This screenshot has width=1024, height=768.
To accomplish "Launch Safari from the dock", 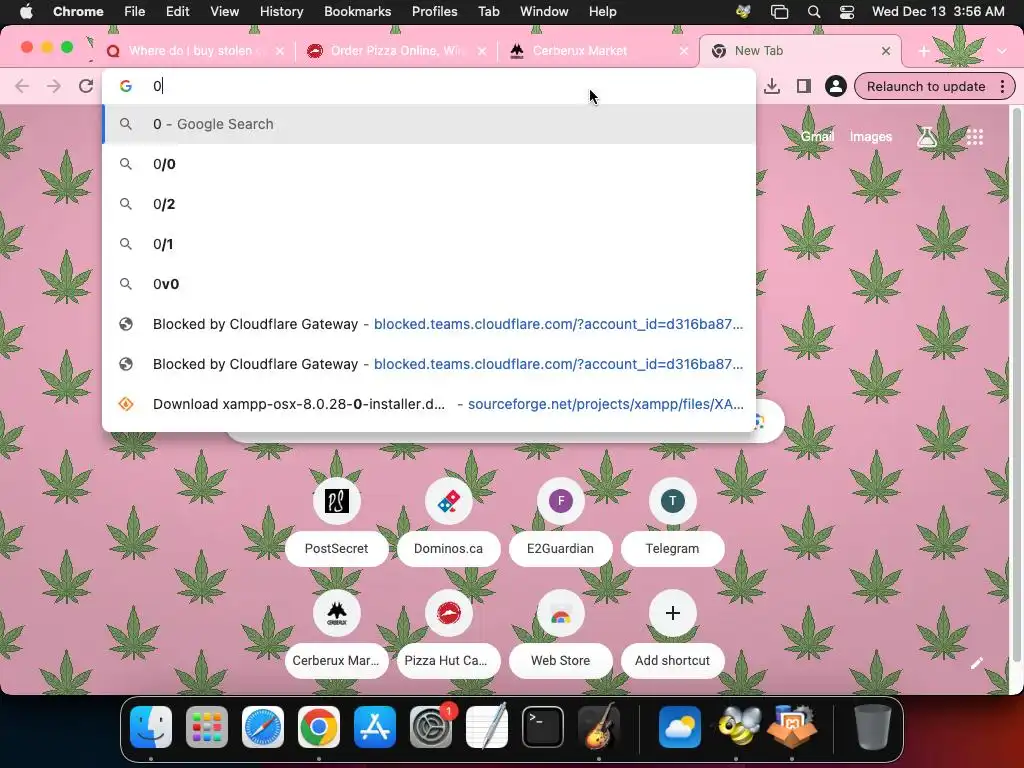I will pos(263,727).
